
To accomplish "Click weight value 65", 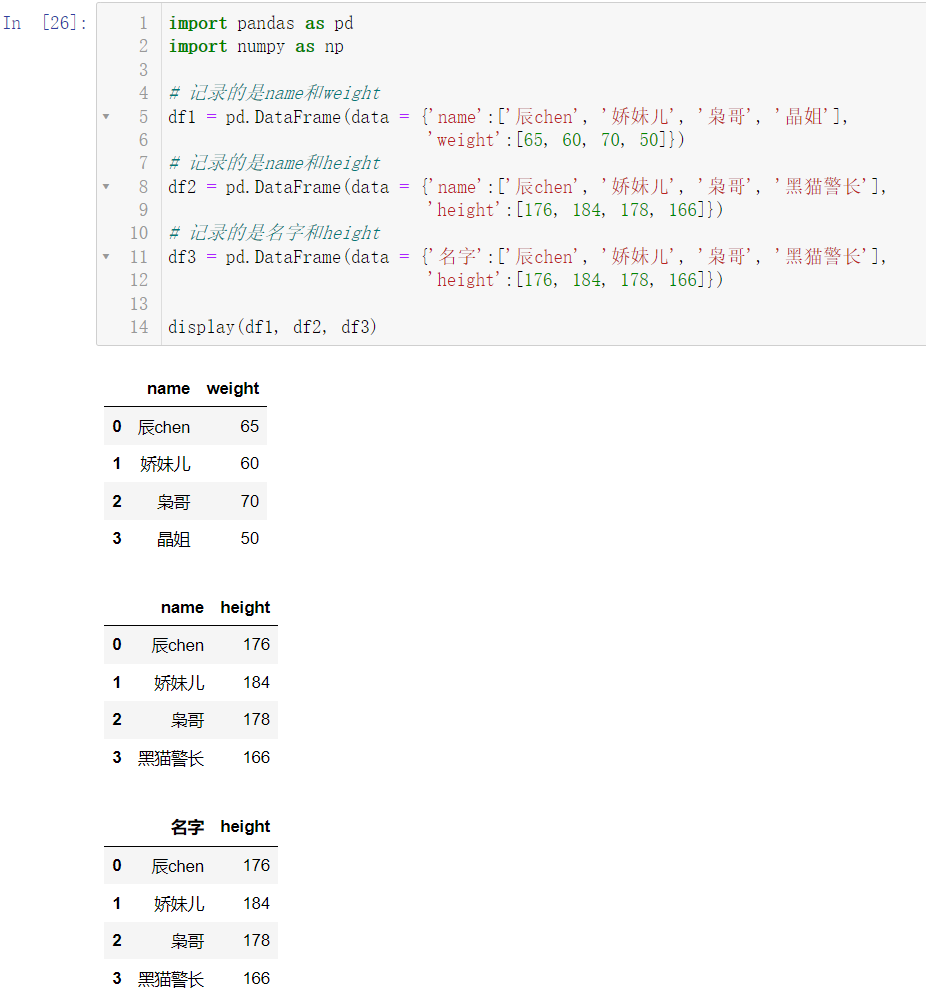I will coord(249,426).
